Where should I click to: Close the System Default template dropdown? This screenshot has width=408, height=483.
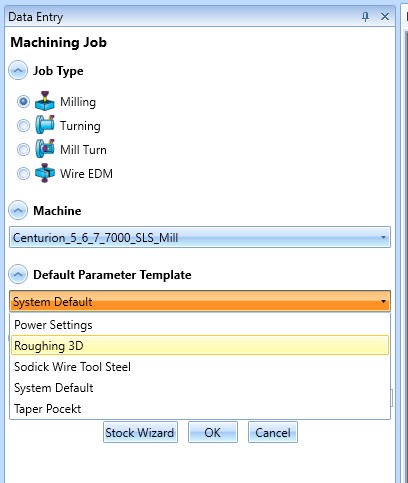tap(200, 301)
